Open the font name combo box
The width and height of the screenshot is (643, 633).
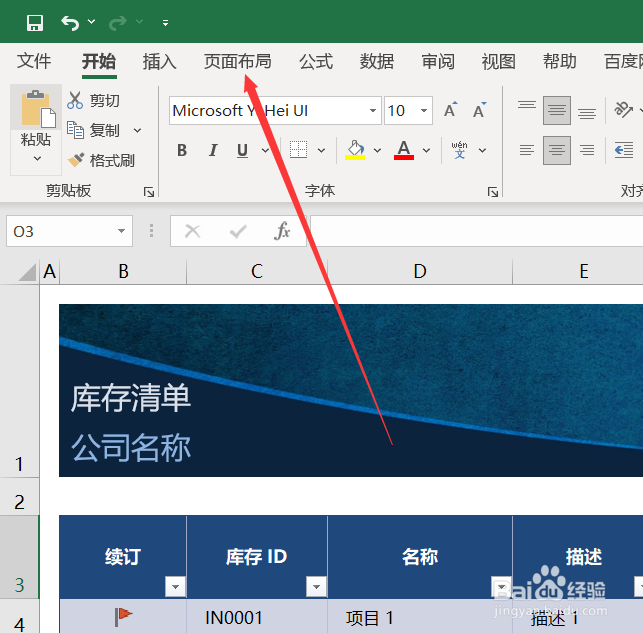click(x=275, y=110)
